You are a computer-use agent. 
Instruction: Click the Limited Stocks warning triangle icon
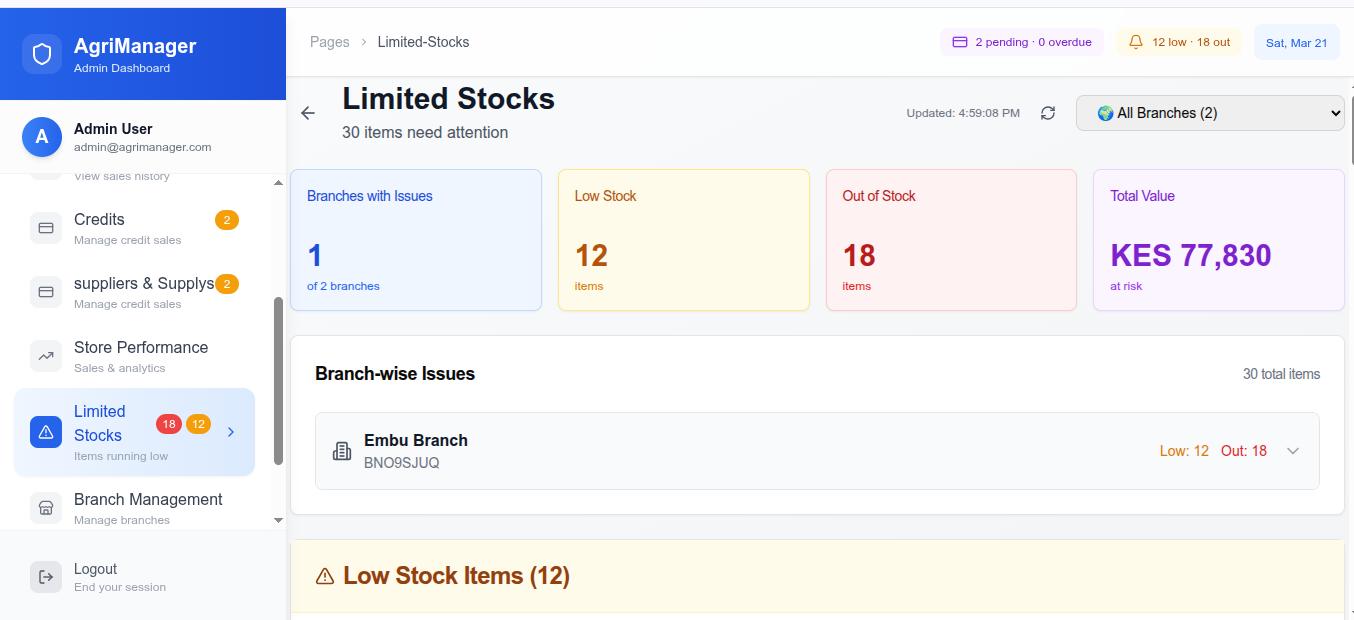coord(46,432)
